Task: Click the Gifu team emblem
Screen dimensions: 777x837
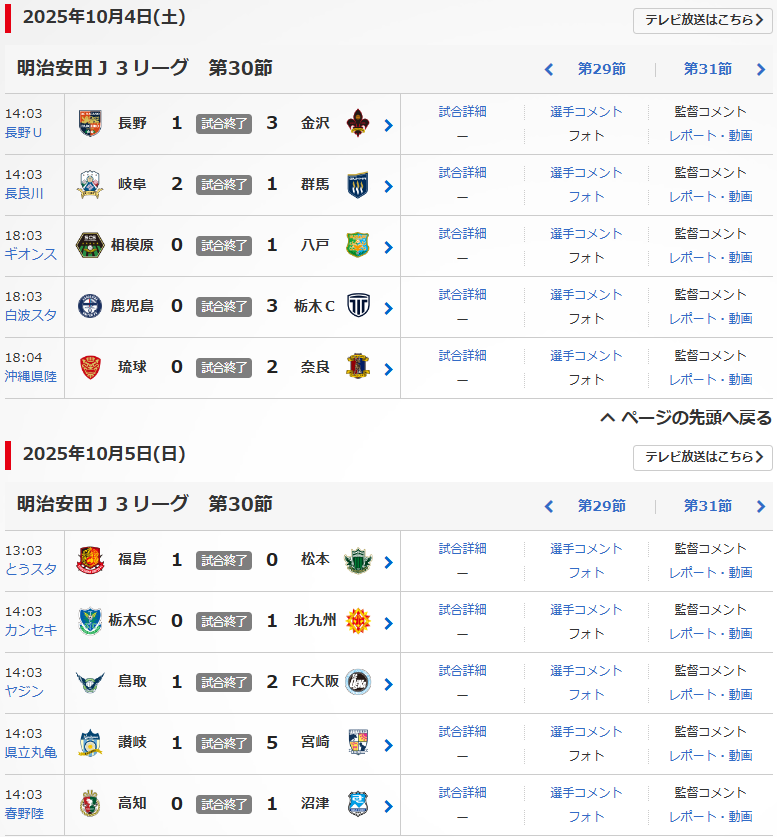Action: 90,184
